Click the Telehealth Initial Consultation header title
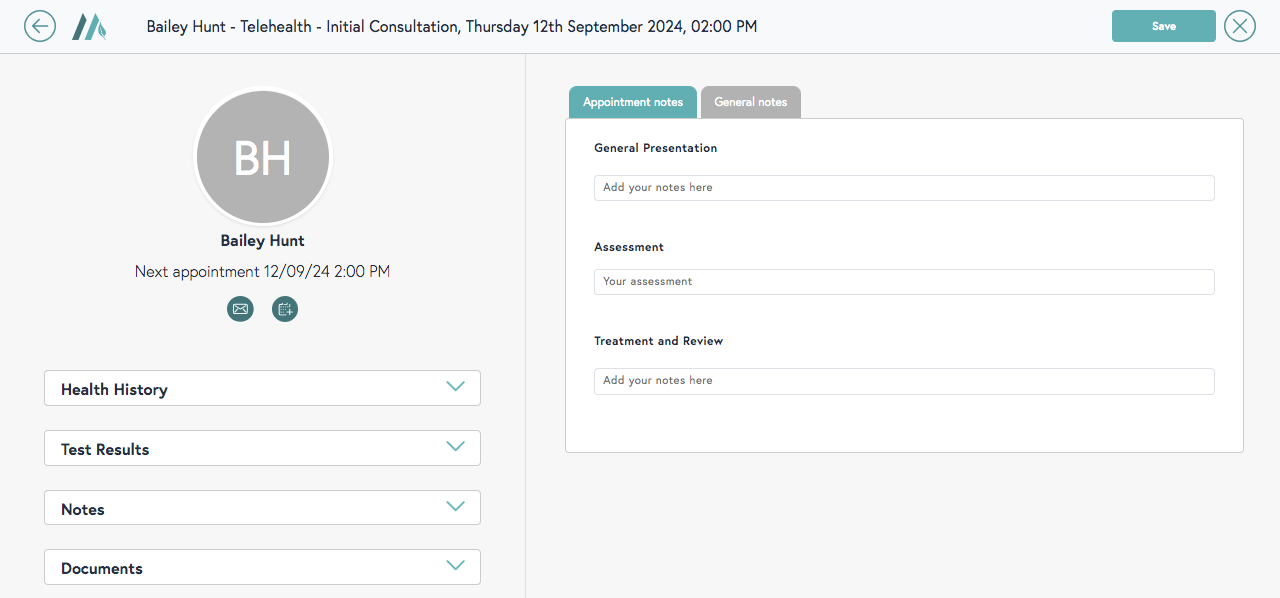 point(452,27)
